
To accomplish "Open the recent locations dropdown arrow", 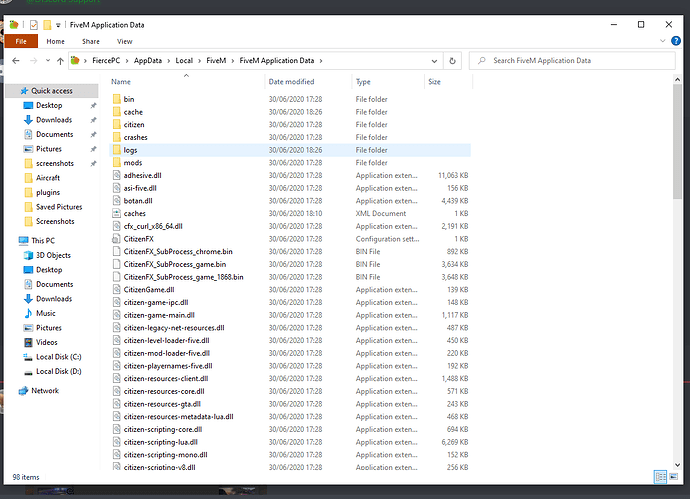I will click(48, 61).
